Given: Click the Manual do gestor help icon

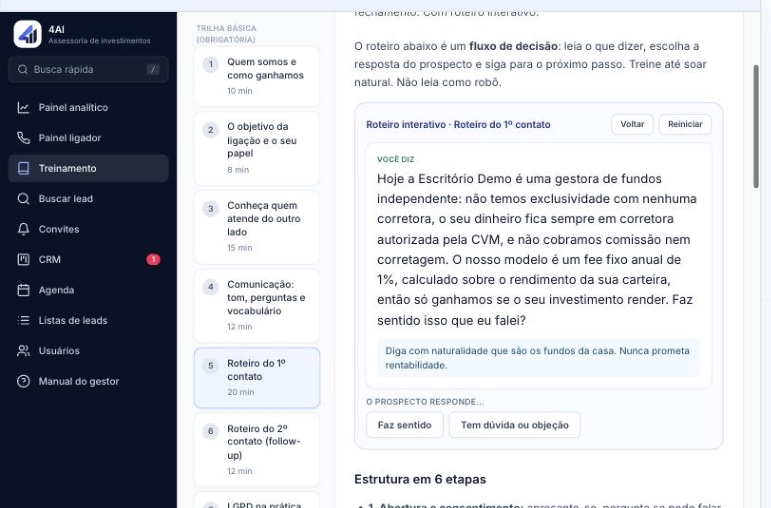Looking at the screenshot, I should point(23,381).
